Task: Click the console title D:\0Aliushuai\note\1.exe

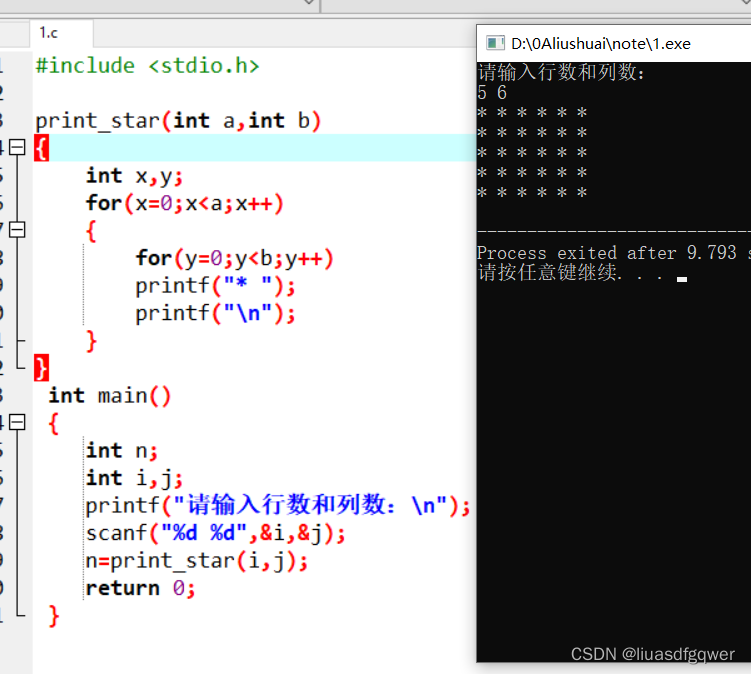Action: (x=601, y=44)
